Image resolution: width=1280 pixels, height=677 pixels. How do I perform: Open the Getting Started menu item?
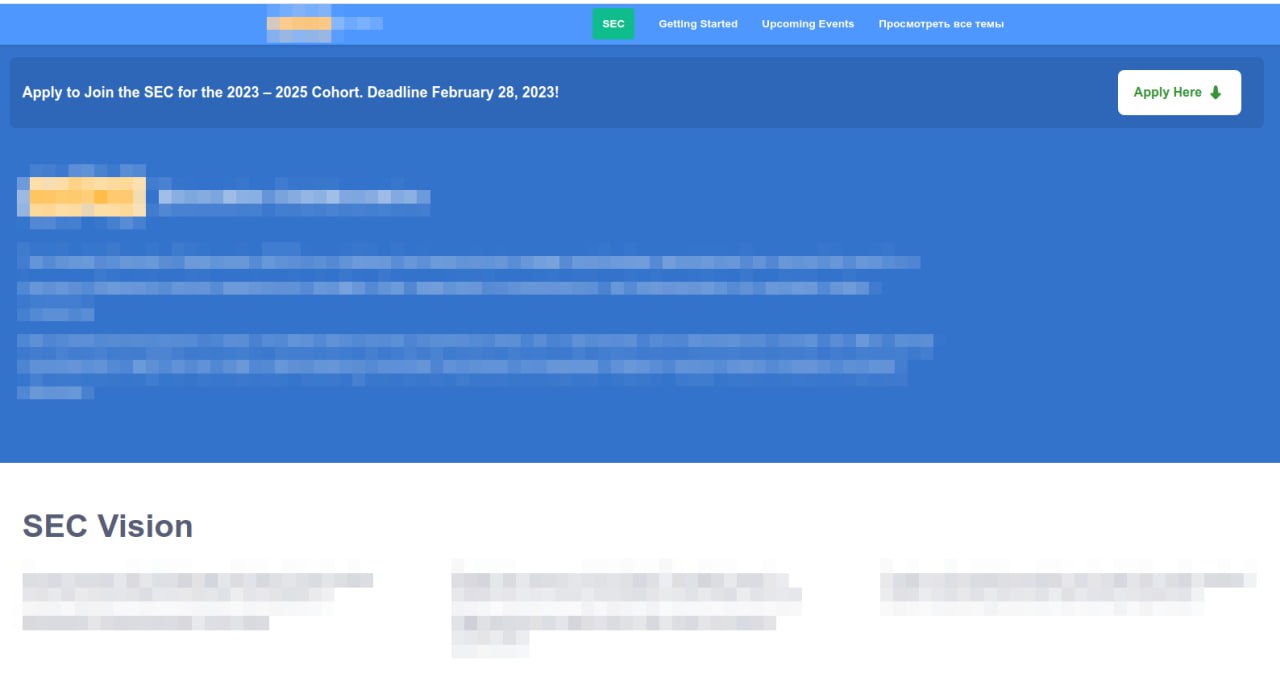point(698,24)
